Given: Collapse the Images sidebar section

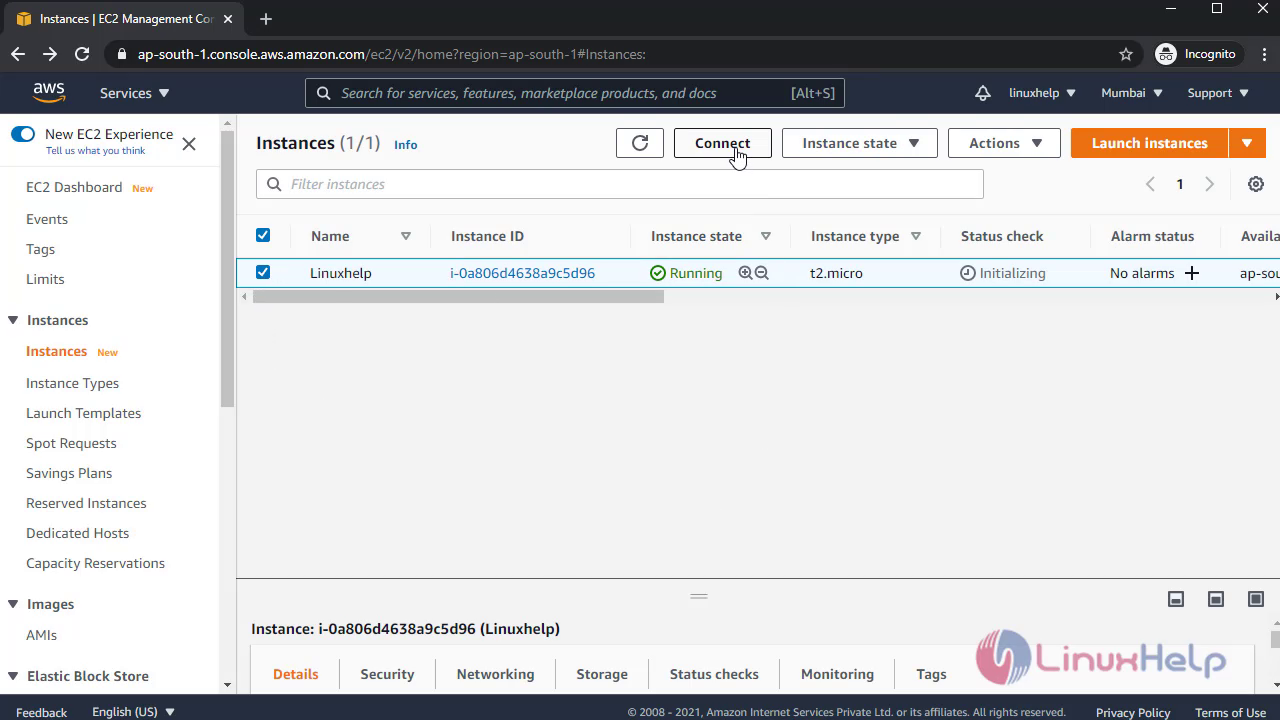Looking at the screenshot, I should 13,604.
